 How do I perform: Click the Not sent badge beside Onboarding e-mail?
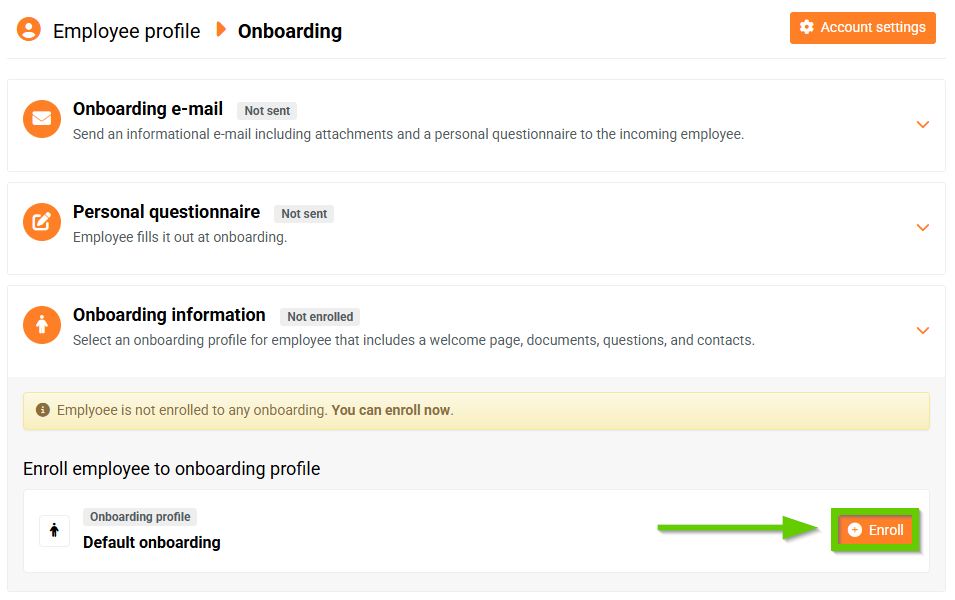(x=267, y=111)
